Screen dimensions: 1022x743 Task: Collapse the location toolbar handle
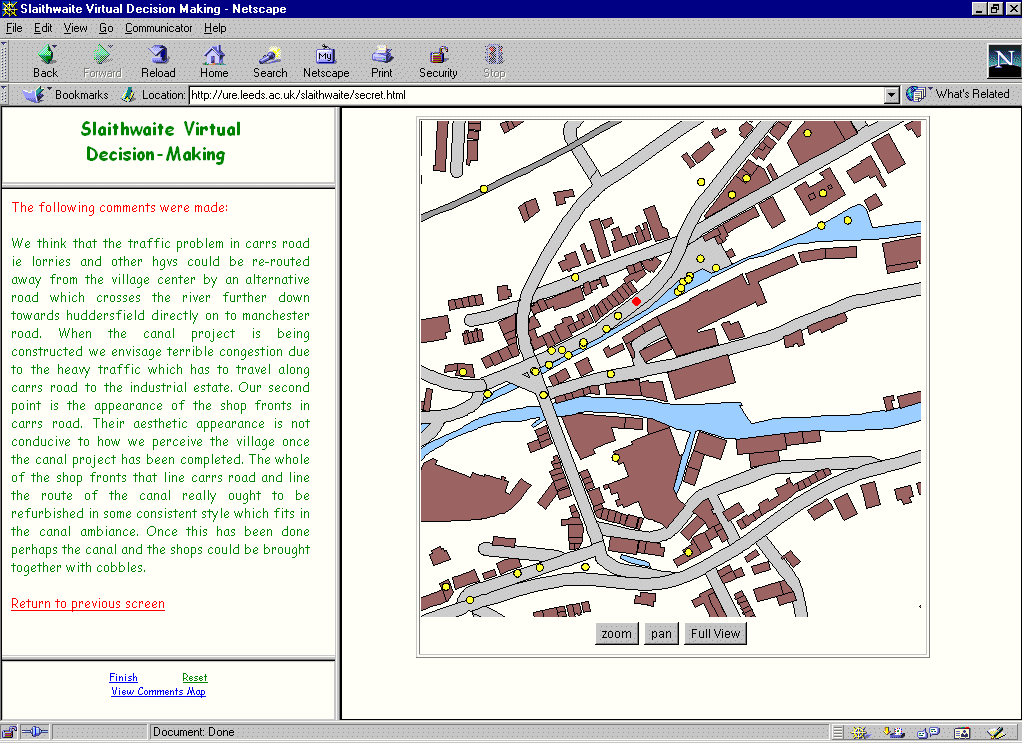point(5,95)
